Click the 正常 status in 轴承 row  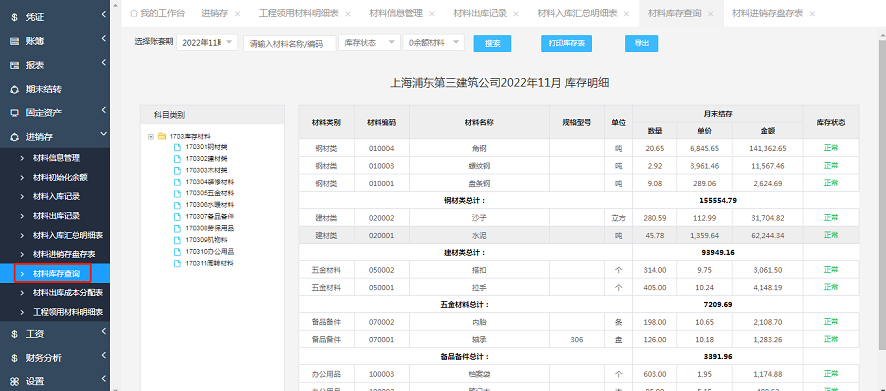coord(831,339)
